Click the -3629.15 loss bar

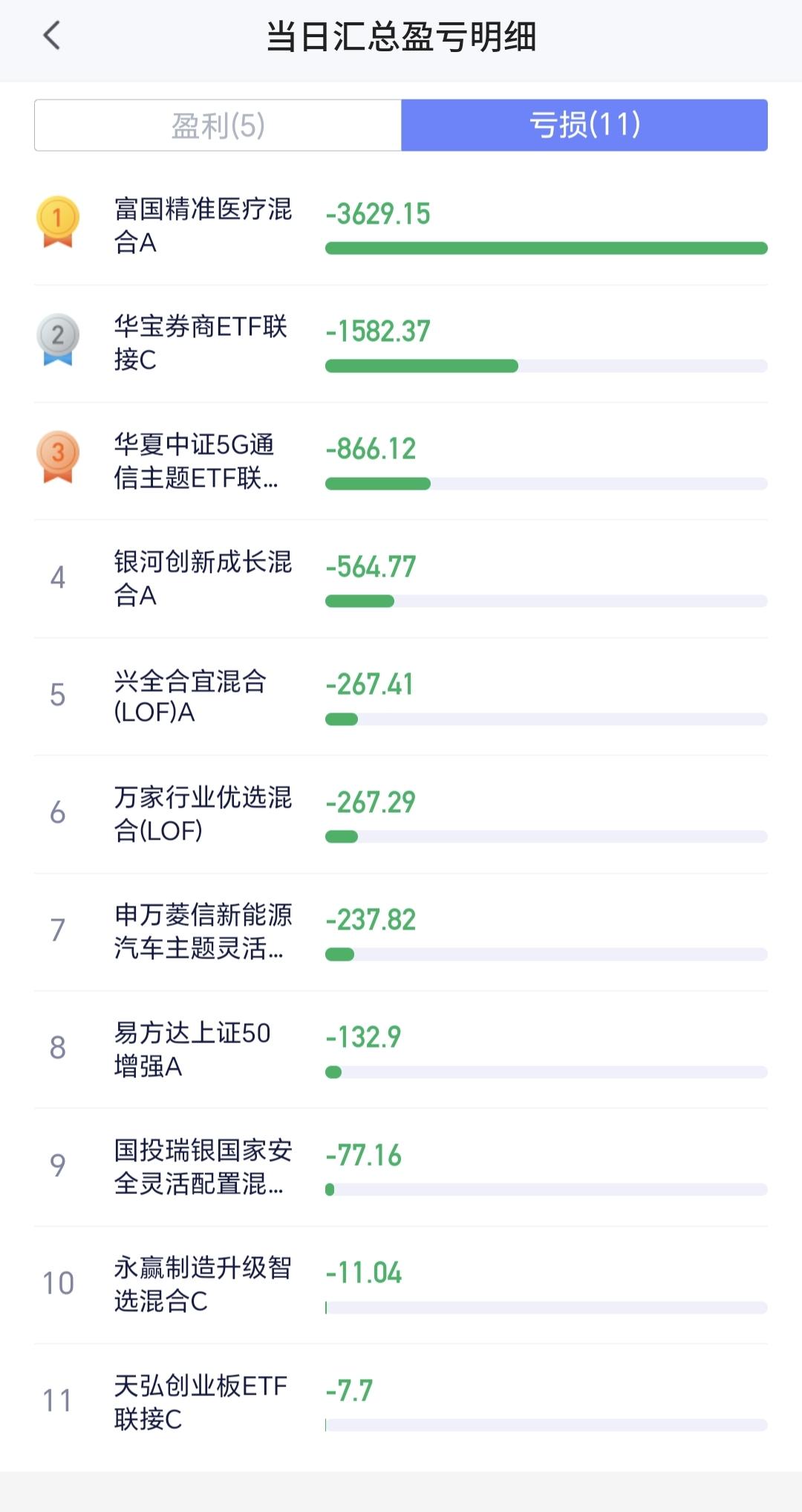547,248
